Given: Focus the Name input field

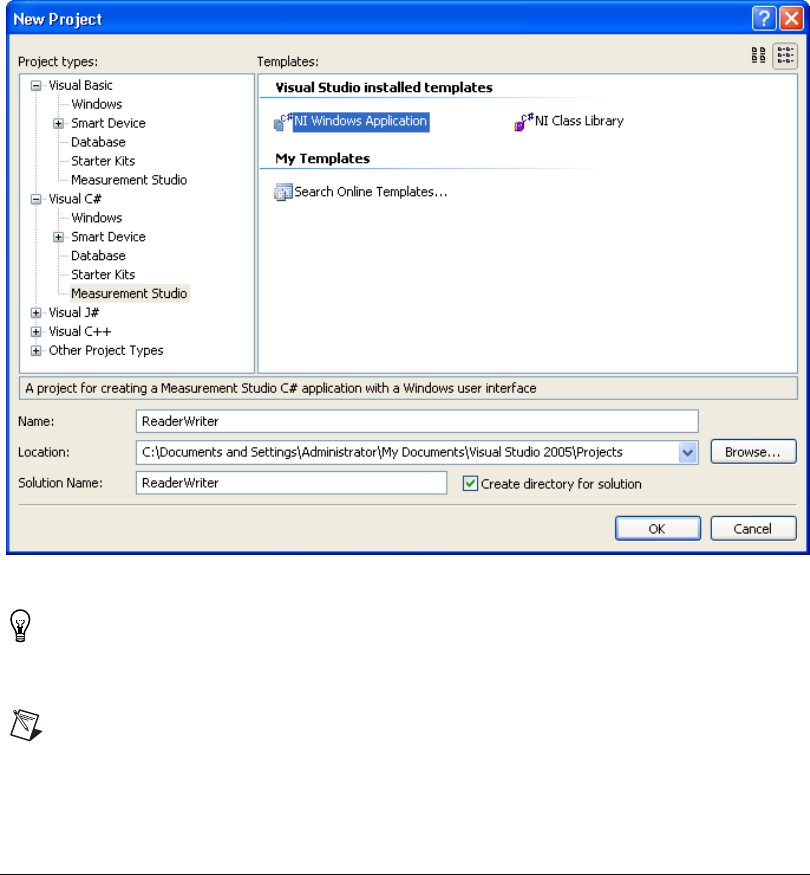Looking at the screenshot, I should click(417, 421).
